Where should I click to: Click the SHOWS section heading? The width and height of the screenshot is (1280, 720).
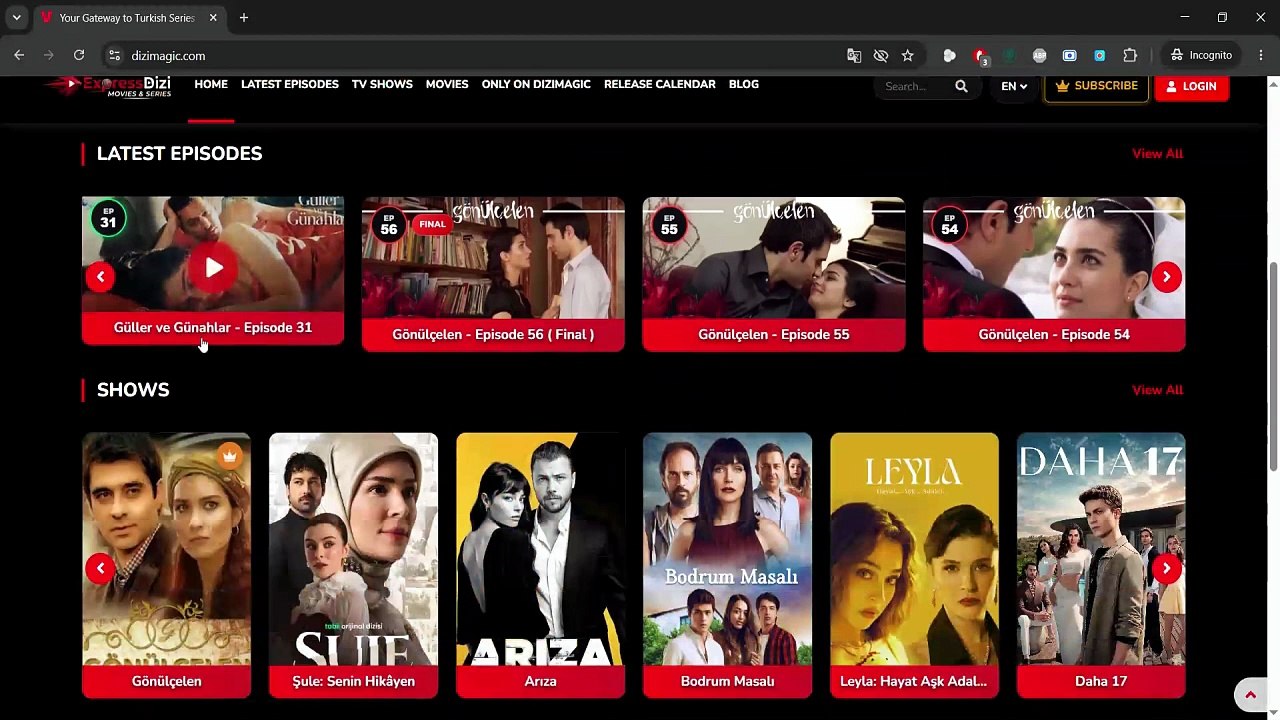[133, 390]
